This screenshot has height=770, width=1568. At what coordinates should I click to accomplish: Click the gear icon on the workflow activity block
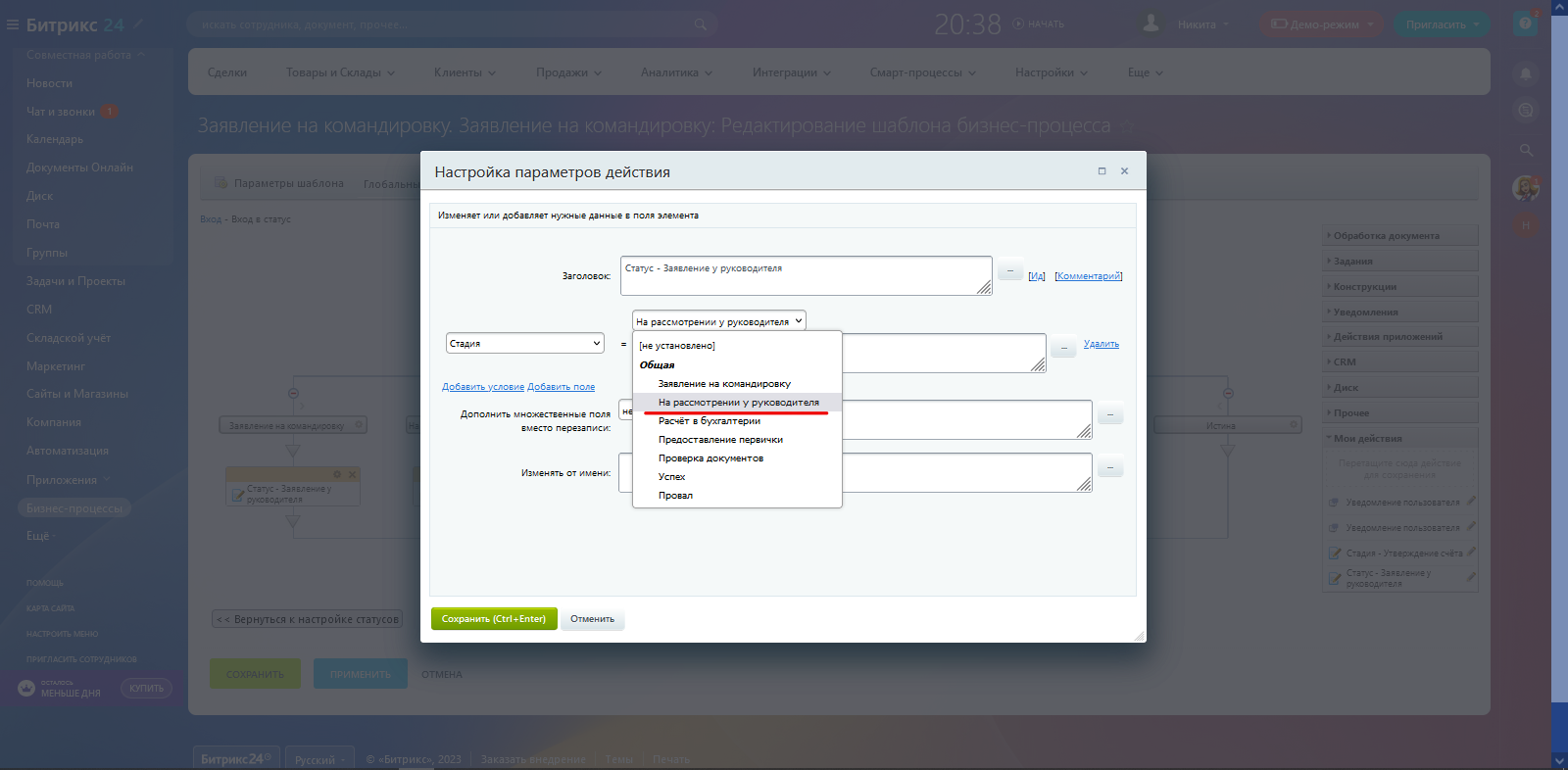coord(337,474)
